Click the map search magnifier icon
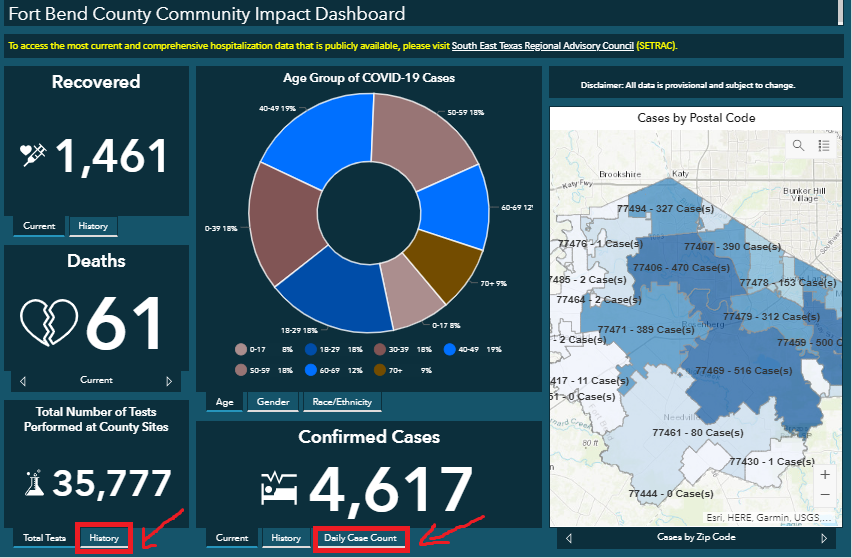This screenshot has width=852, height=558. 798,146
